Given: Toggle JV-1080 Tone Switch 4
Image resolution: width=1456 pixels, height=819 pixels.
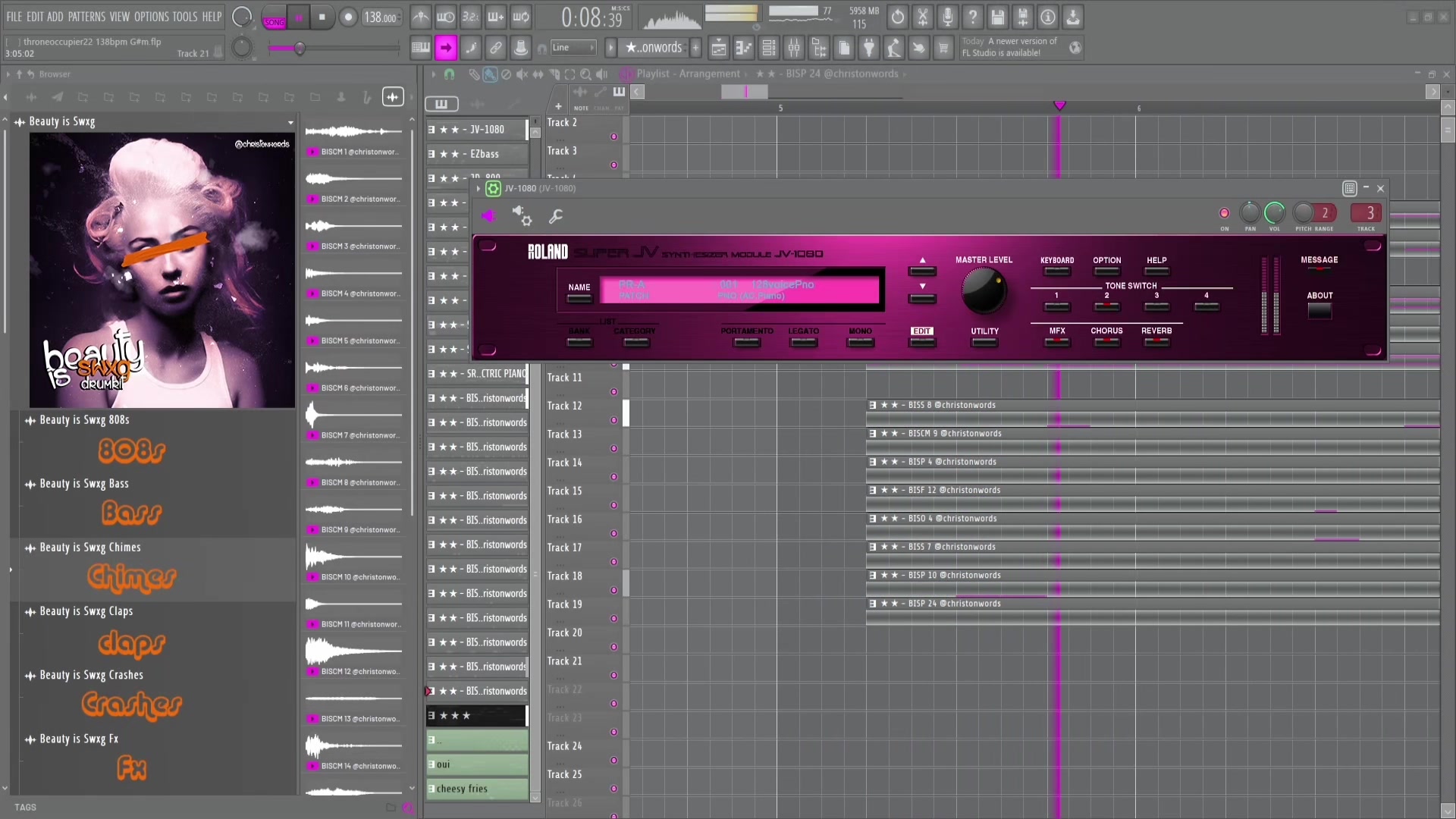Looking at the screenshot, I should tap(1207, 306).
